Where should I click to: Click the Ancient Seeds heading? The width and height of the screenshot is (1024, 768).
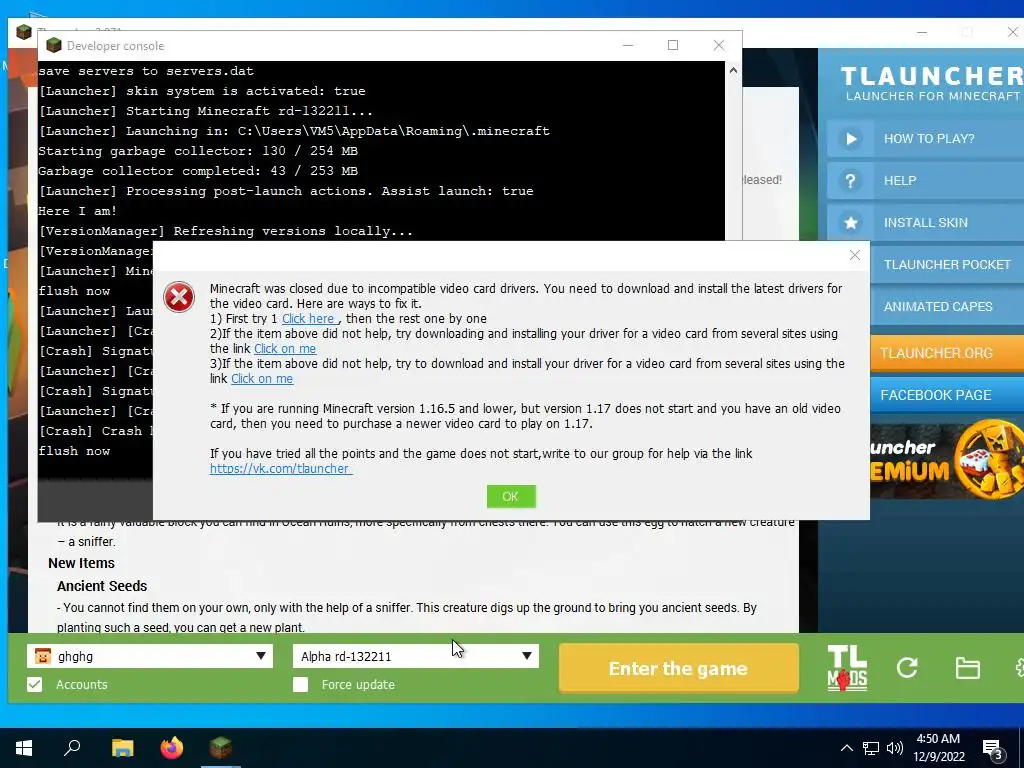102,586
